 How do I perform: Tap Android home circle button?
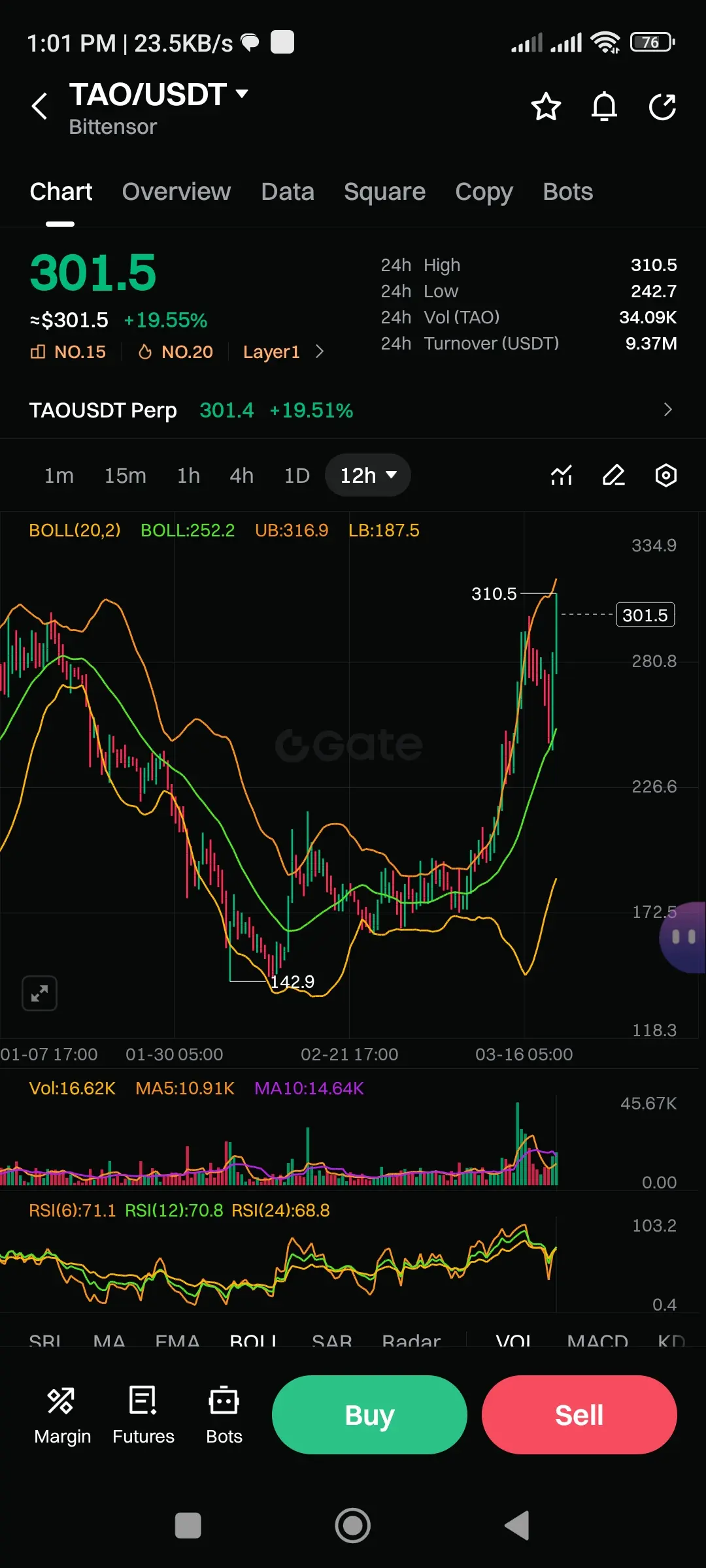[353, 1526]
